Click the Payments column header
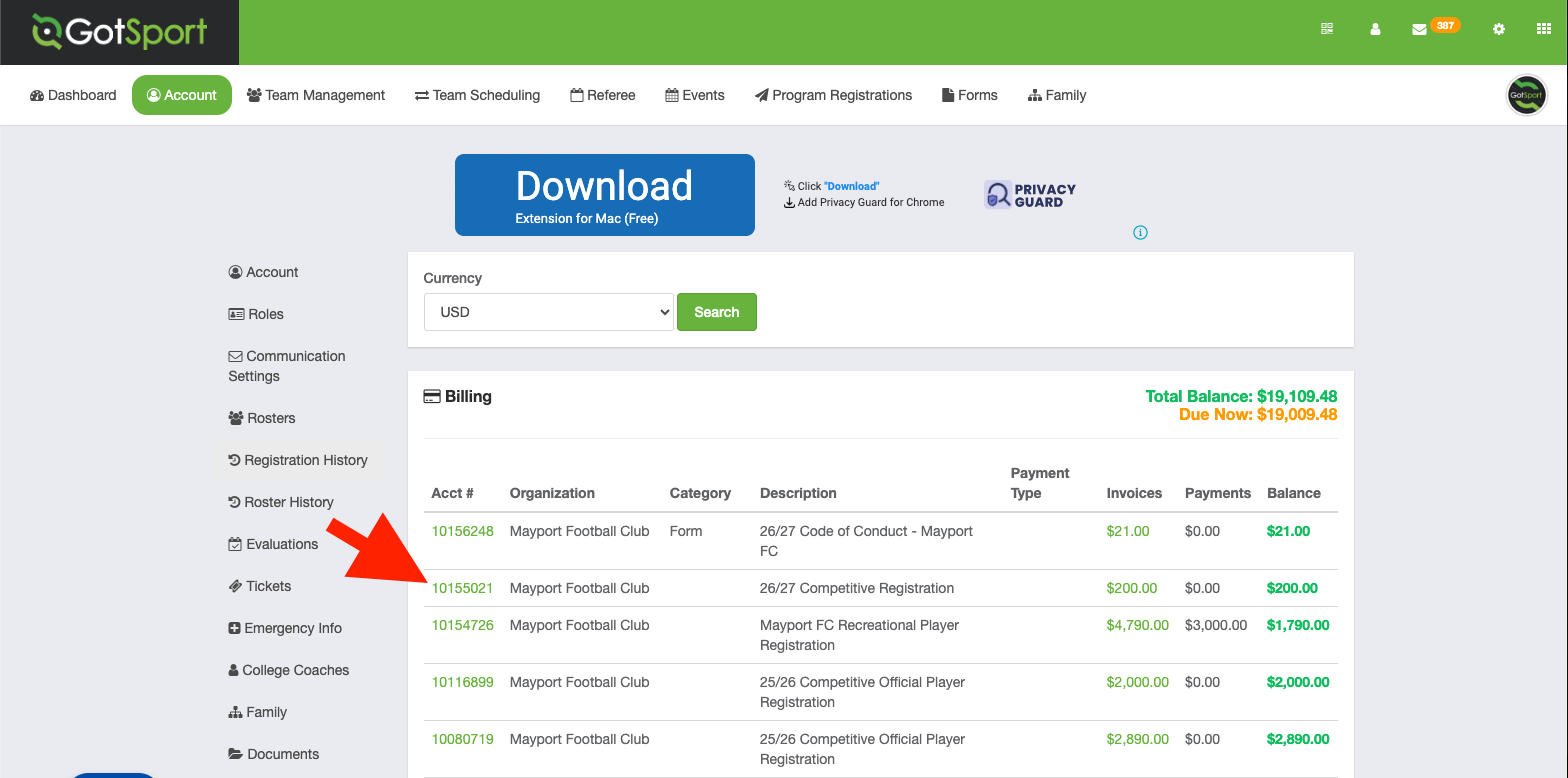1568x778 pixels. coord(1218,493)
